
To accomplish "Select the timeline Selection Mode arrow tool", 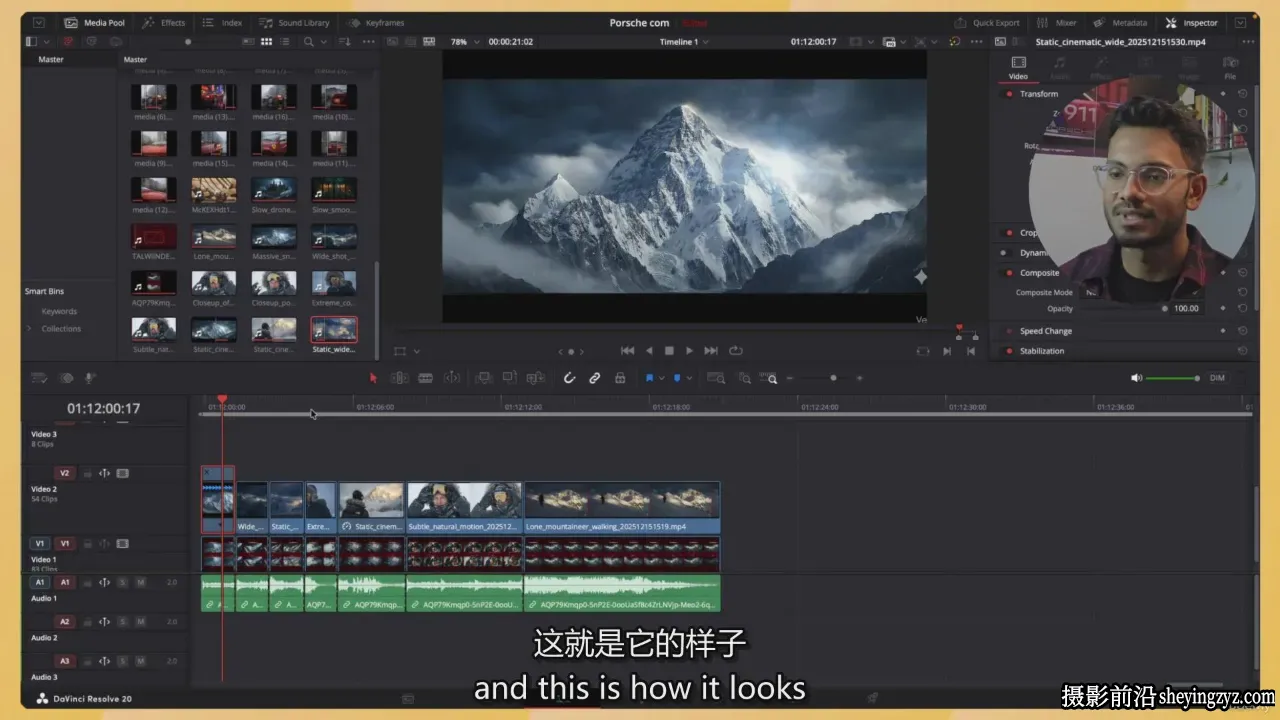I will pyautogui.click(x=373, y=378).
